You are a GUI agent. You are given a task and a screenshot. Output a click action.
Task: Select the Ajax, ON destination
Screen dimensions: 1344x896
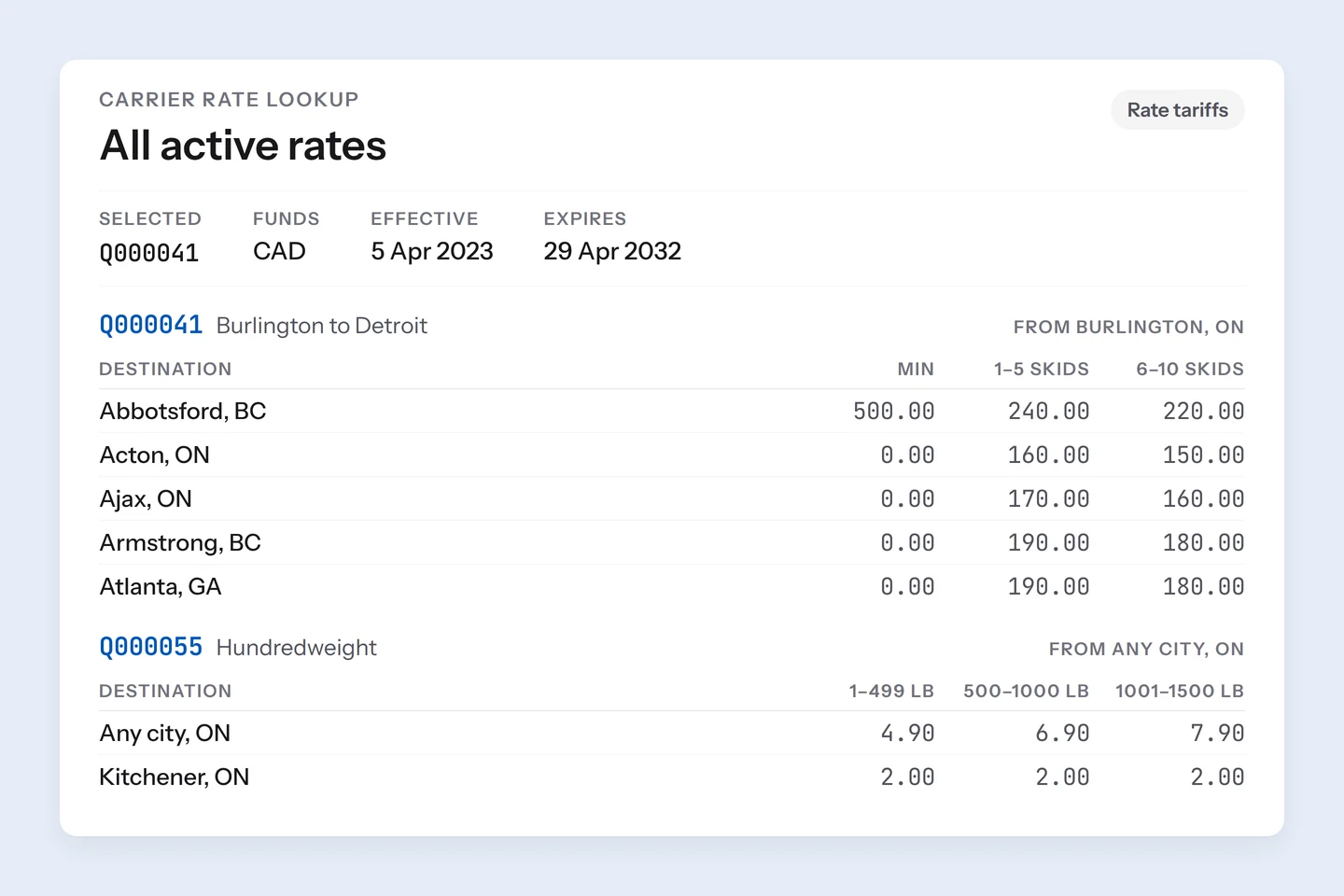(x=146, y=498)
